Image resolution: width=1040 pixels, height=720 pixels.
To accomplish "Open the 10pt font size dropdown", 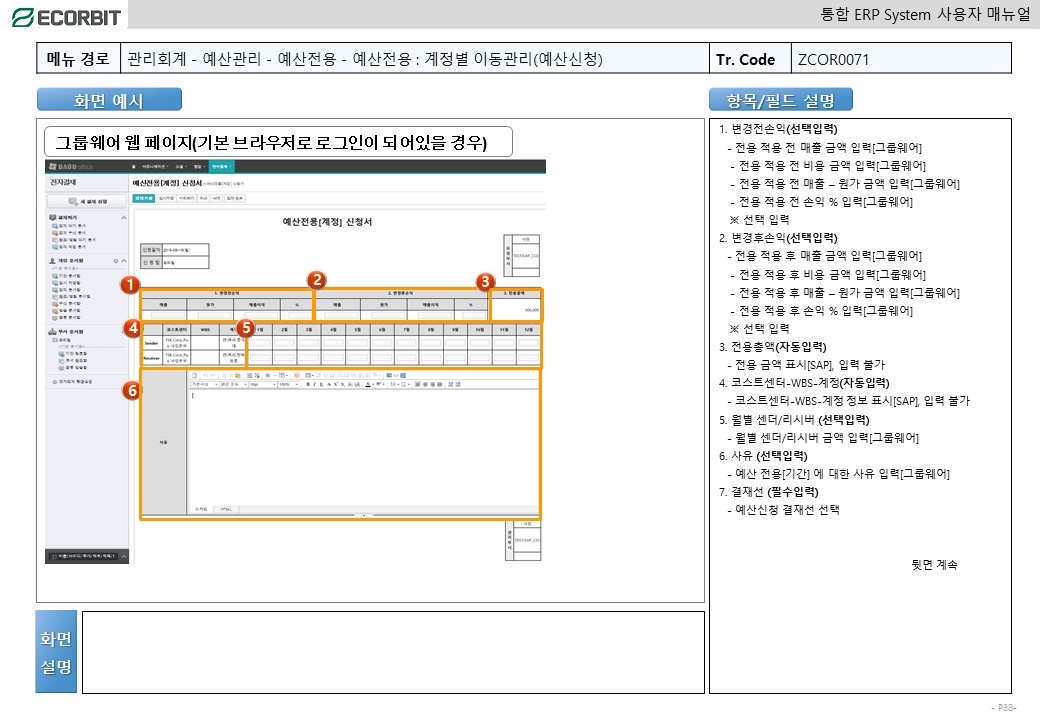I will tap(263, 385).
